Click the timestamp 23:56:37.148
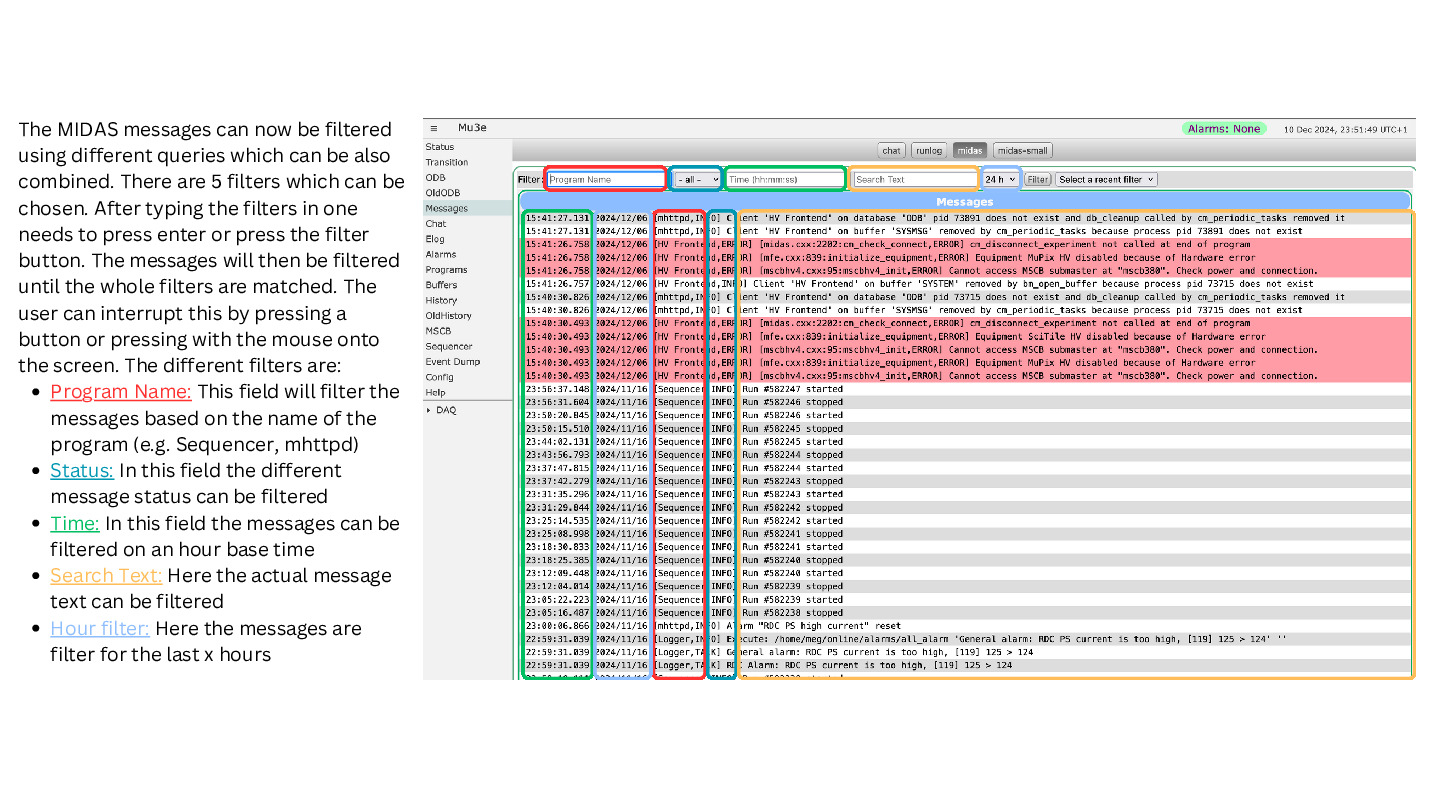The width and height of the screenshot is (1440, 810). pos(556,389)
